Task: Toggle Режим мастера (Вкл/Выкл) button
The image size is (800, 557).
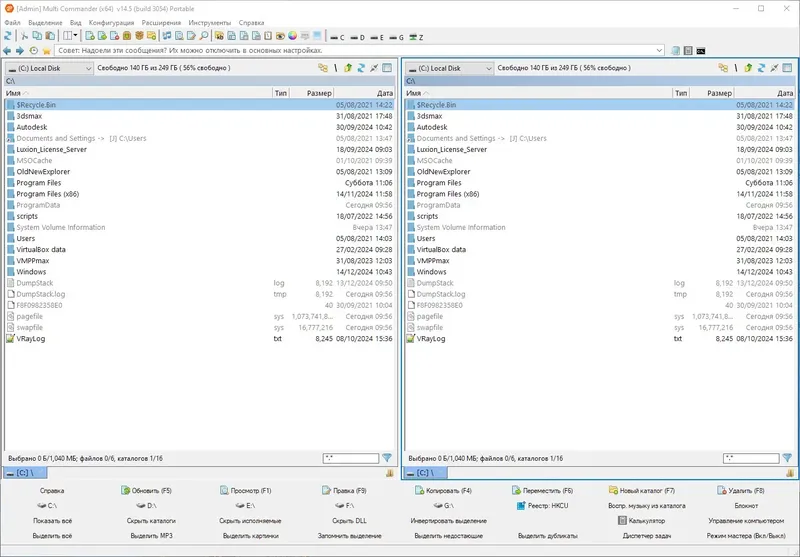Action: coord(746,536)
